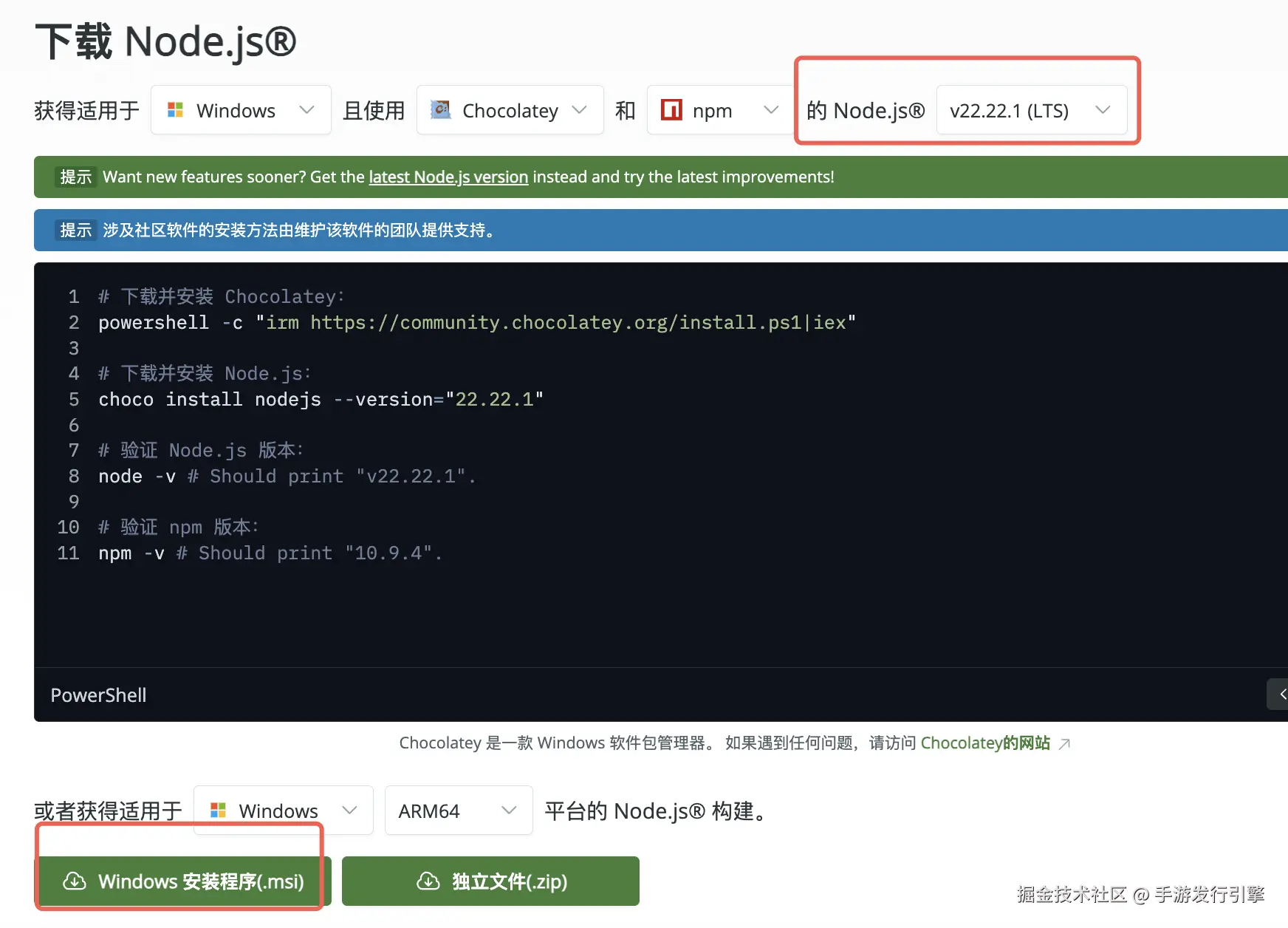Click the npm -v command line
Viewport: 1288px width, 928px height.
[x=270, y=553]
